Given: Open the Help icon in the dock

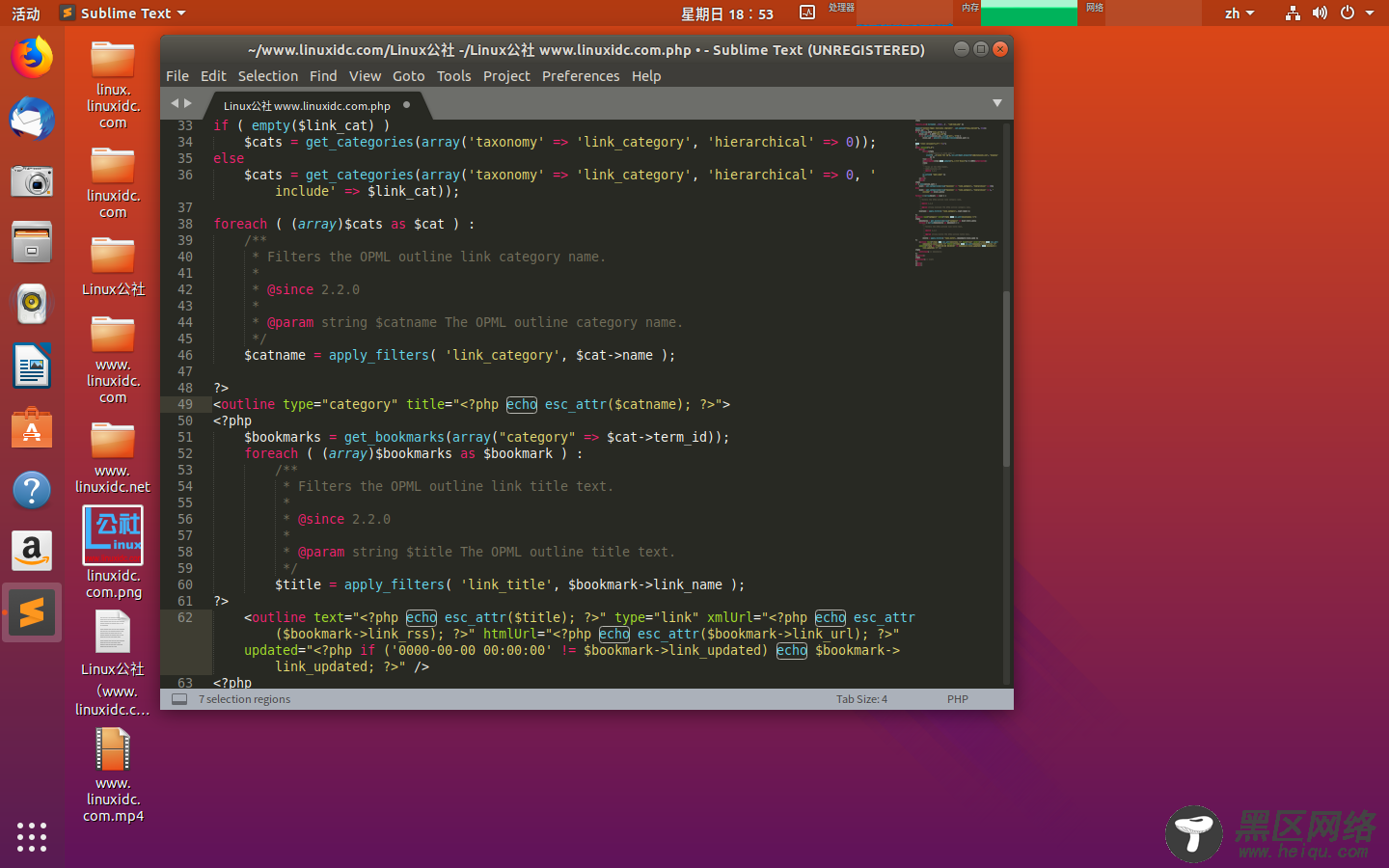Looking at the screenshot, I should click(x=32, y=490).
